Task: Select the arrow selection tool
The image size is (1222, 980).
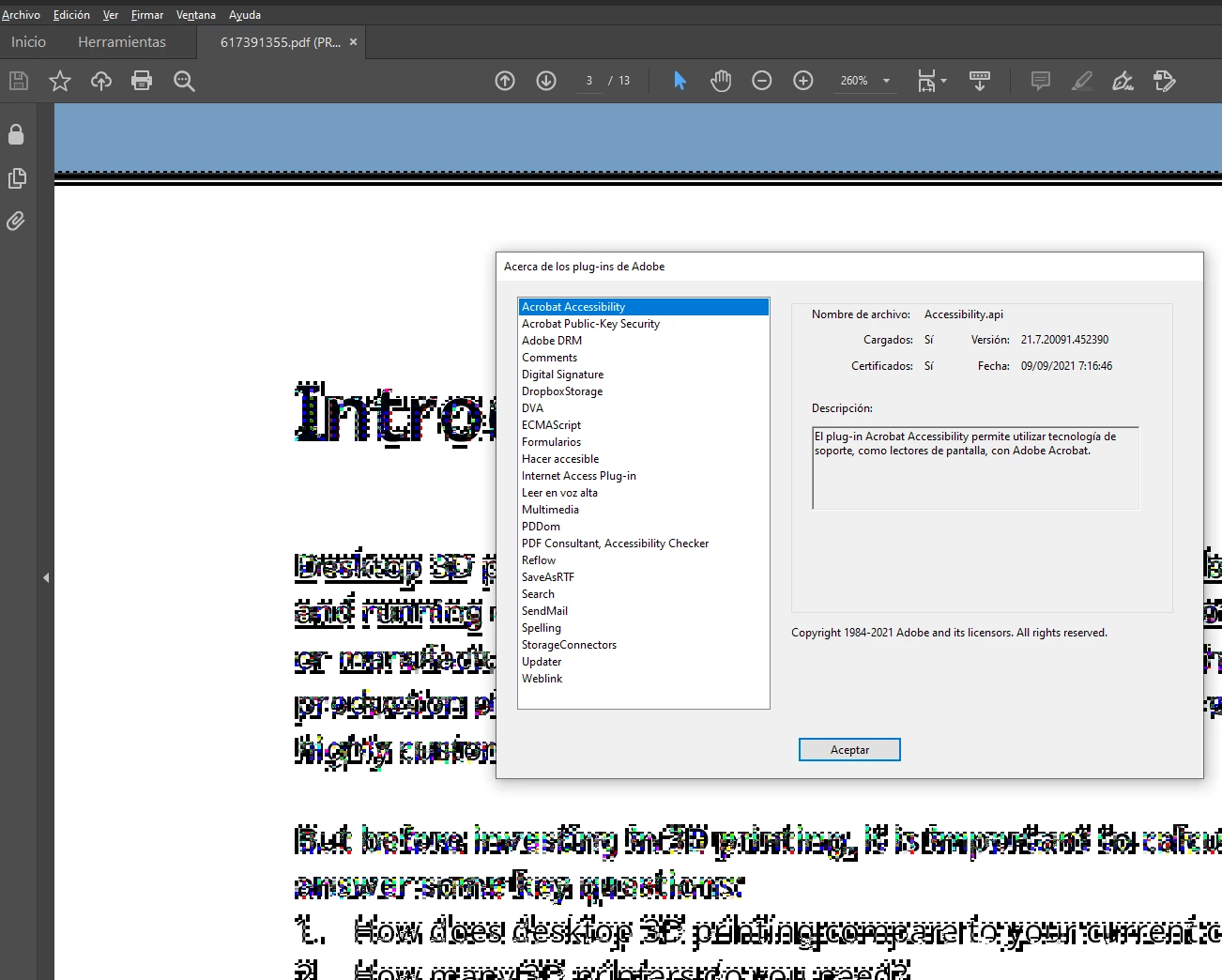Action: coord(680,81)
